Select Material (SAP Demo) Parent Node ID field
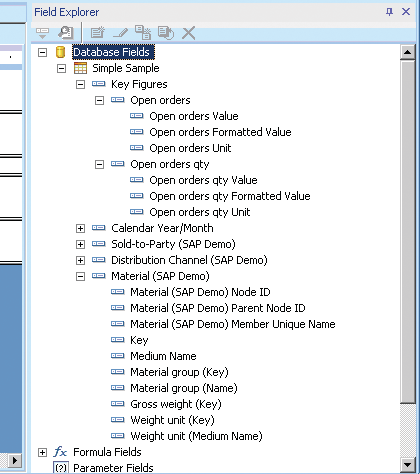The height and width of the screenshot is (474, 420). (x=218, y=308)
